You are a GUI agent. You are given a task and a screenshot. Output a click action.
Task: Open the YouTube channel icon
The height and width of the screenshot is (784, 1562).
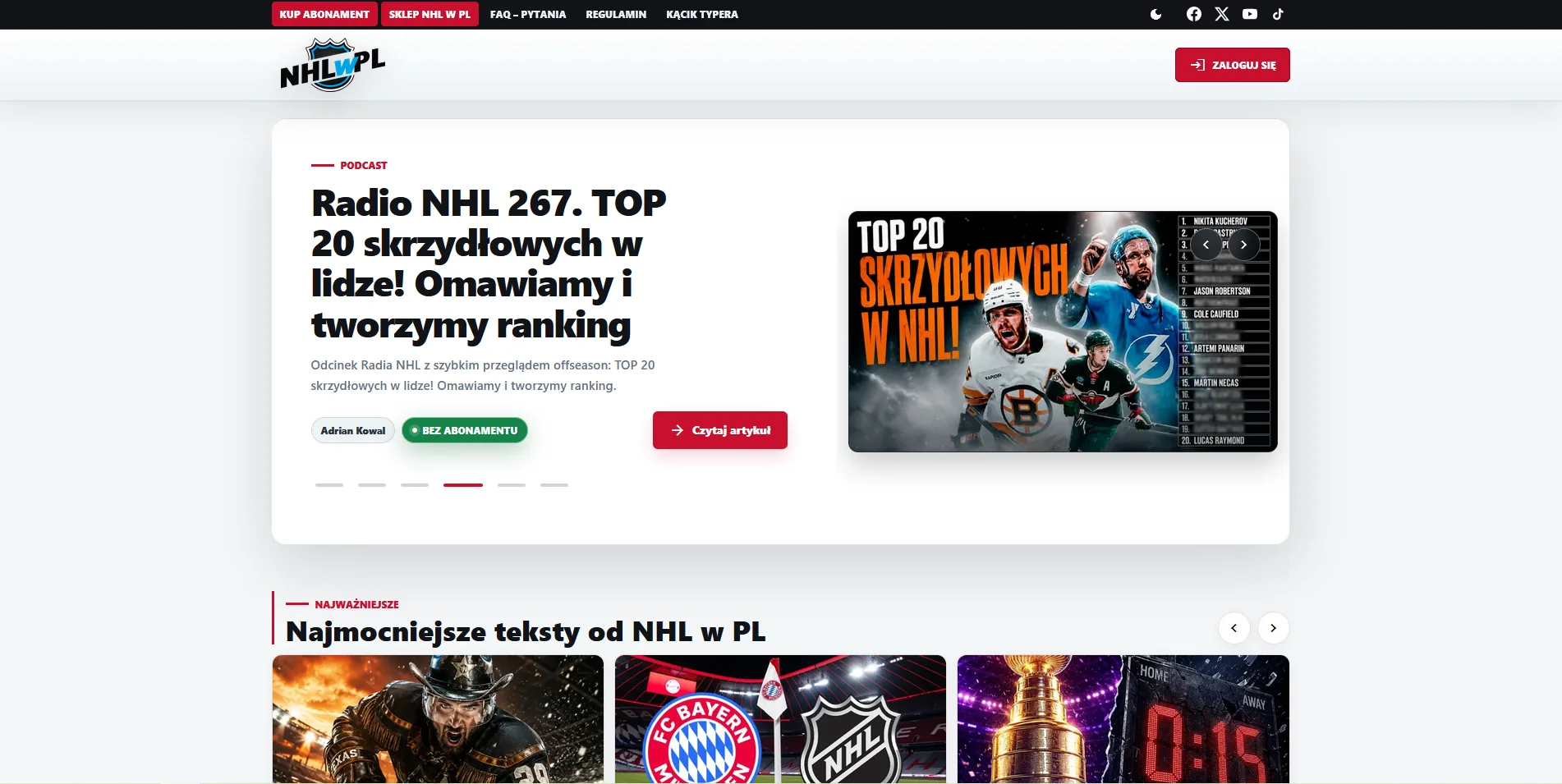click(1250, 14)
